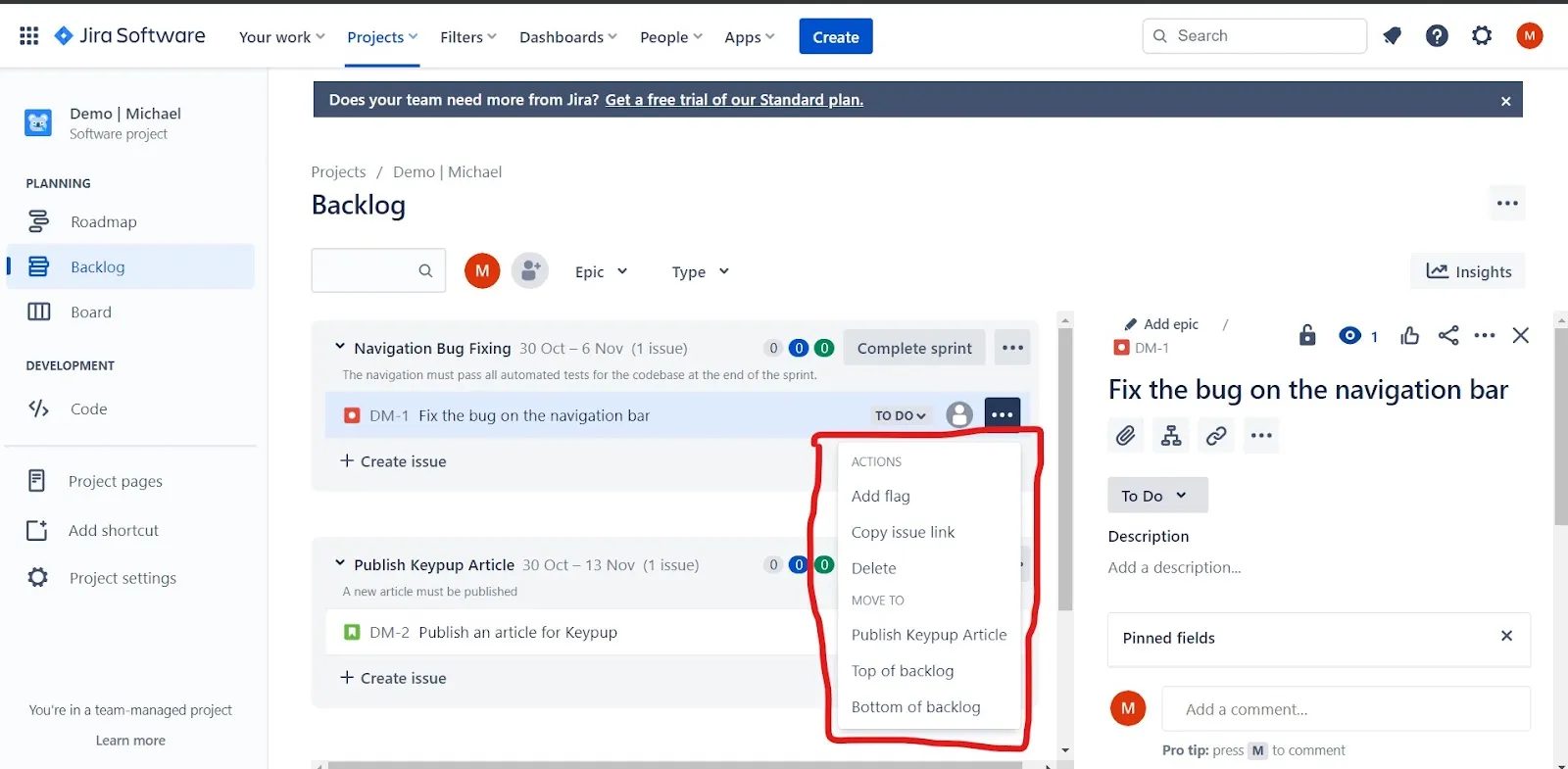Open the Dashboards dropdown
The image size is (1568, 769).
point(568,37)
